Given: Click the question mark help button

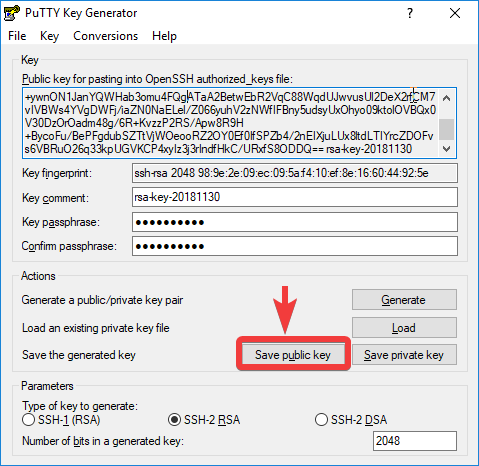Looking at the screenshot, I should [410, 13].
